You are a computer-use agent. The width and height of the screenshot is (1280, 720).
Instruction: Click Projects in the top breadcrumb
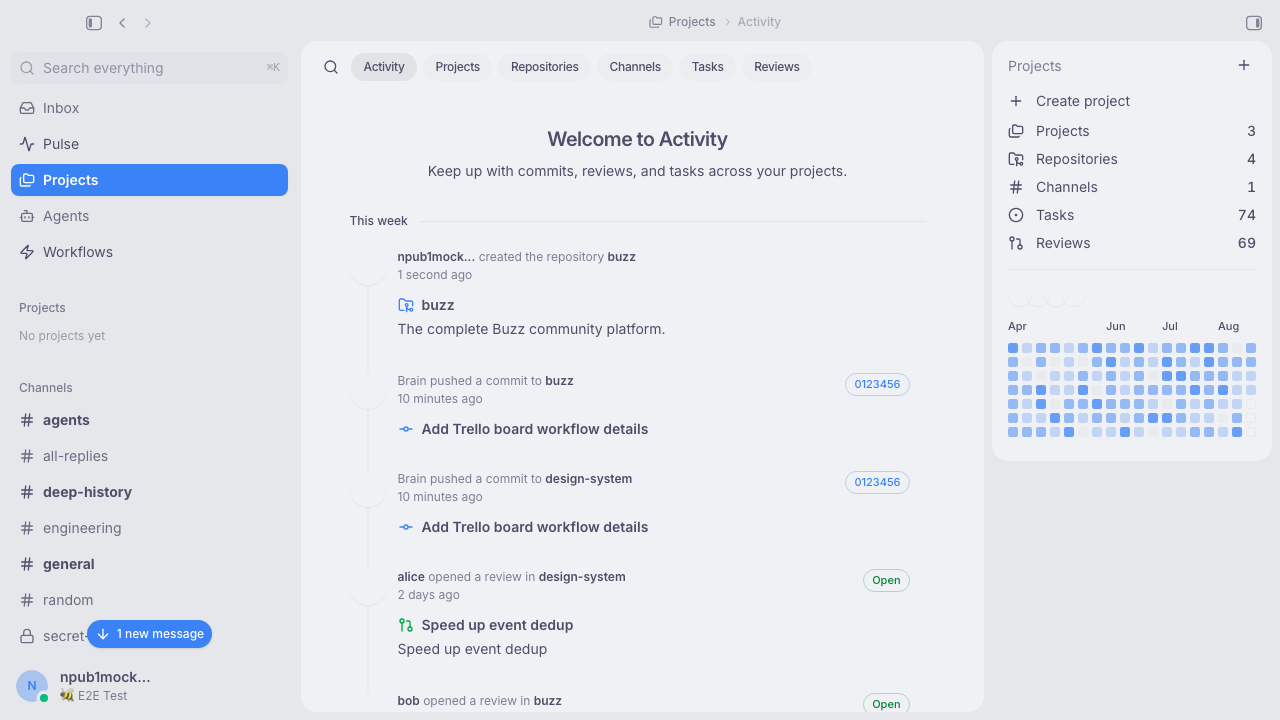click(x=682, y=22)
